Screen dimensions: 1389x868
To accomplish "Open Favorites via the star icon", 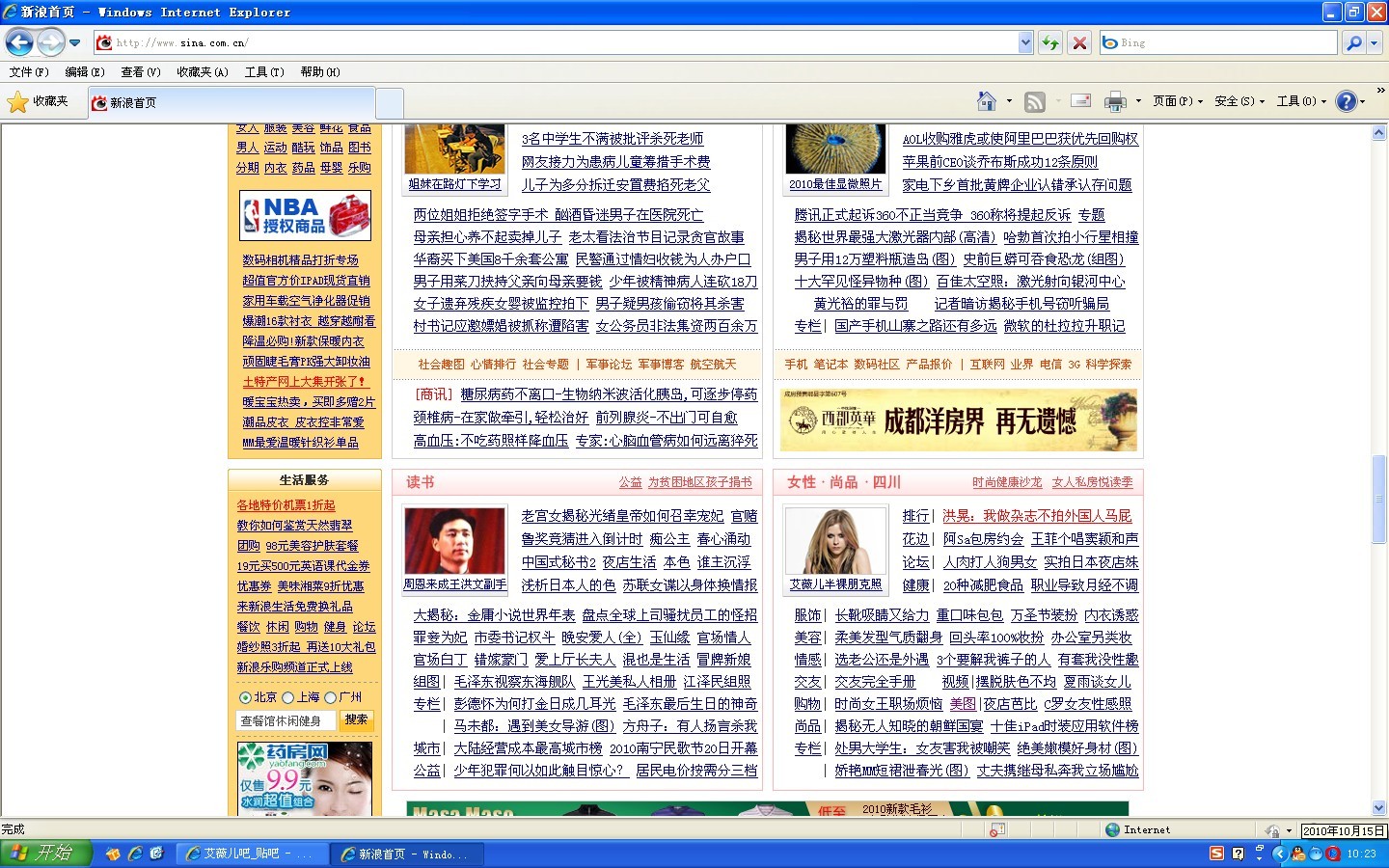I will pyautogui.click(x=17, y=101).
